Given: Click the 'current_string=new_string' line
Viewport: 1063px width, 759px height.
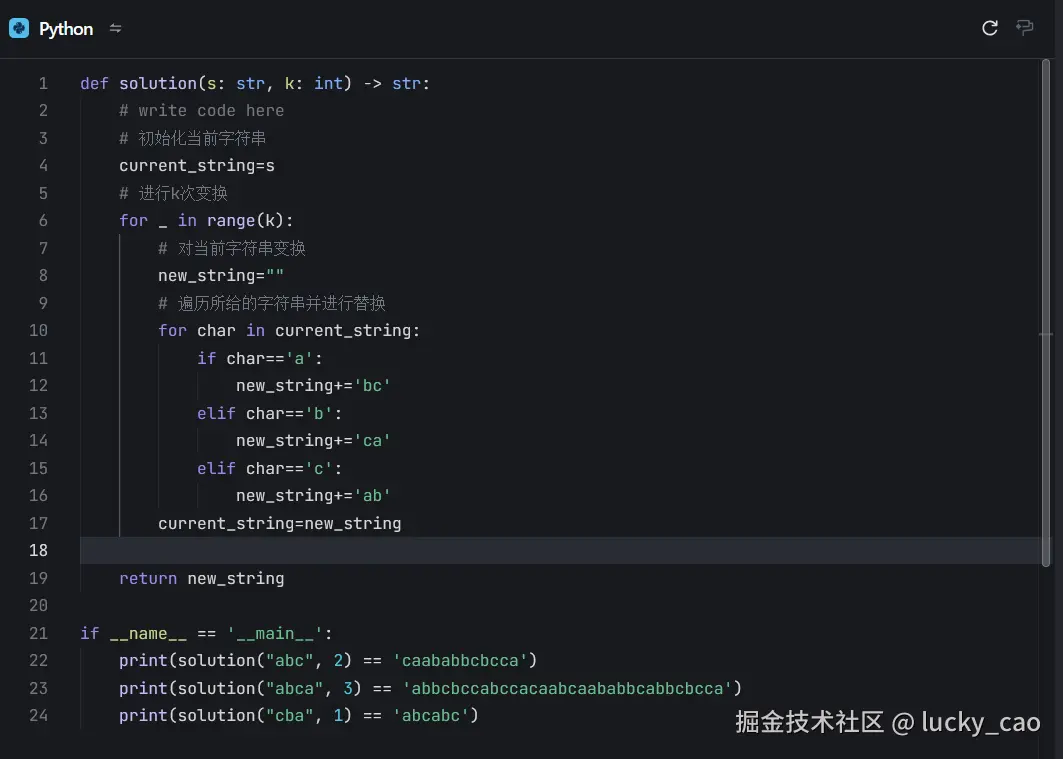Looking at the screenshot, I should (279, 523).
